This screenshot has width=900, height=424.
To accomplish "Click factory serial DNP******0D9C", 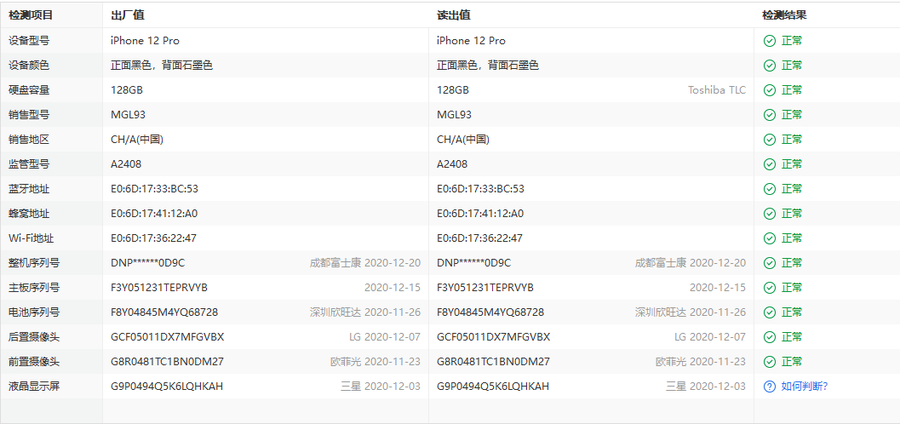I will click(148, 263).
